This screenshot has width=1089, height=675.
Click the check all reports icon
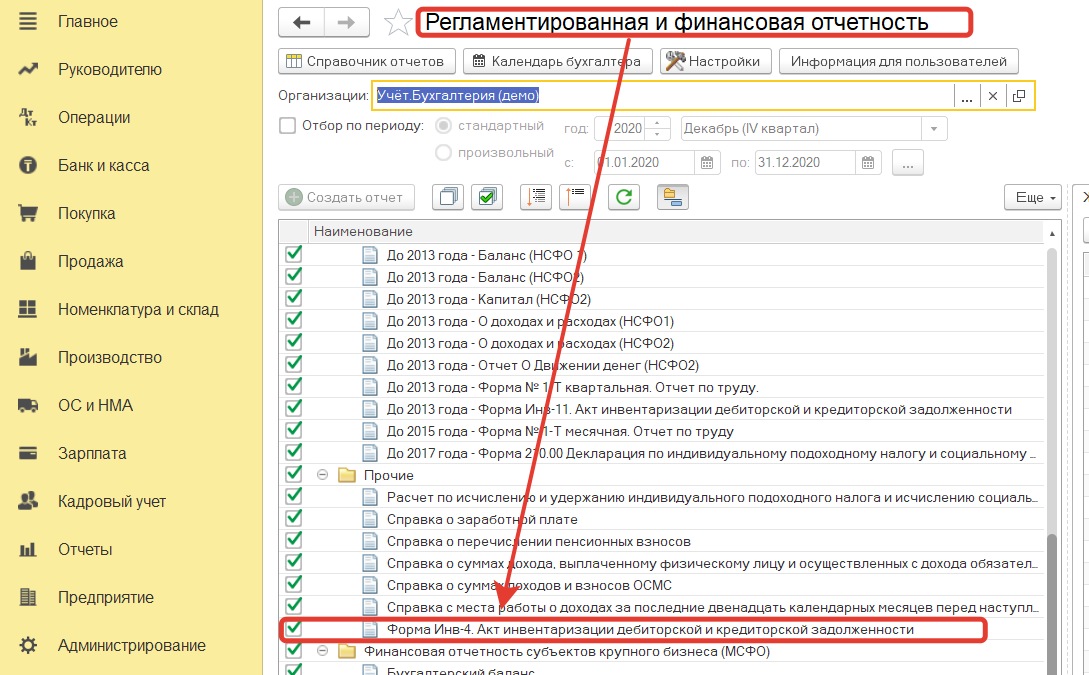tap(487, 197)
